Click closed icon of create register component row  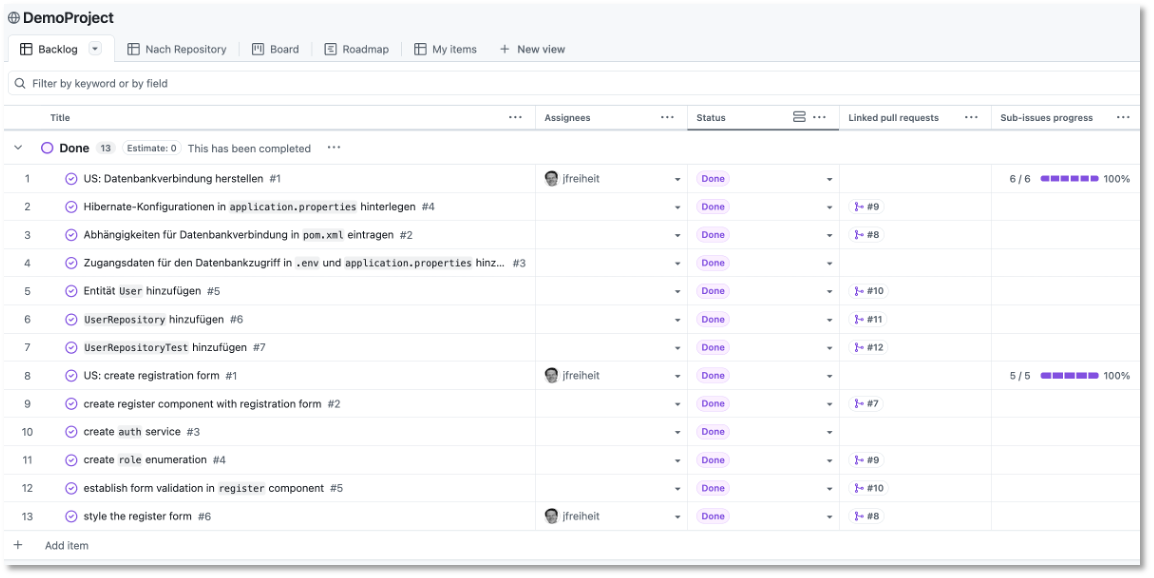tap(71, 403)
